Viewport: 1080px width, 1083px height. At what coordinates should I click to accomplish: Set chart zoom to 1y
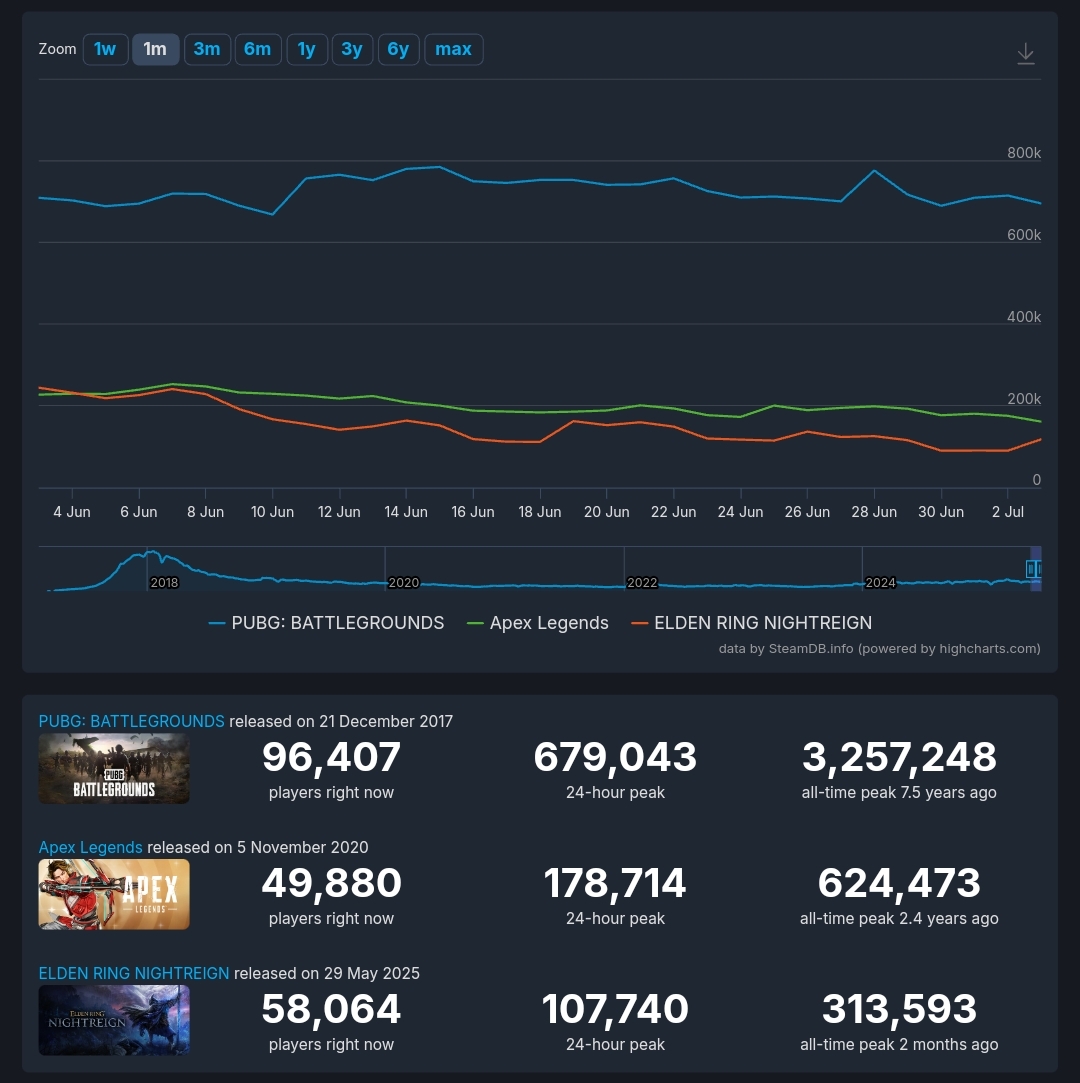click(x=307, y=50)
